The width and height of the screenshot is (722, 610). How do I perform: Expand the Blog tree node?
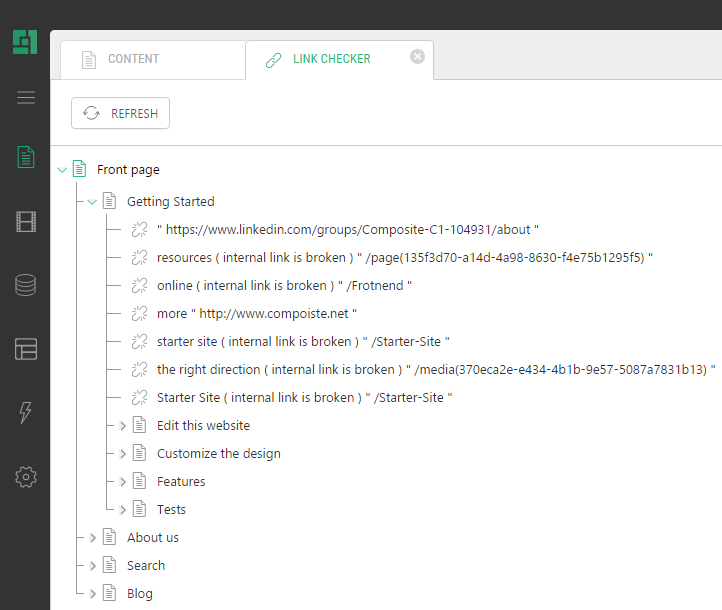[93, 594]
